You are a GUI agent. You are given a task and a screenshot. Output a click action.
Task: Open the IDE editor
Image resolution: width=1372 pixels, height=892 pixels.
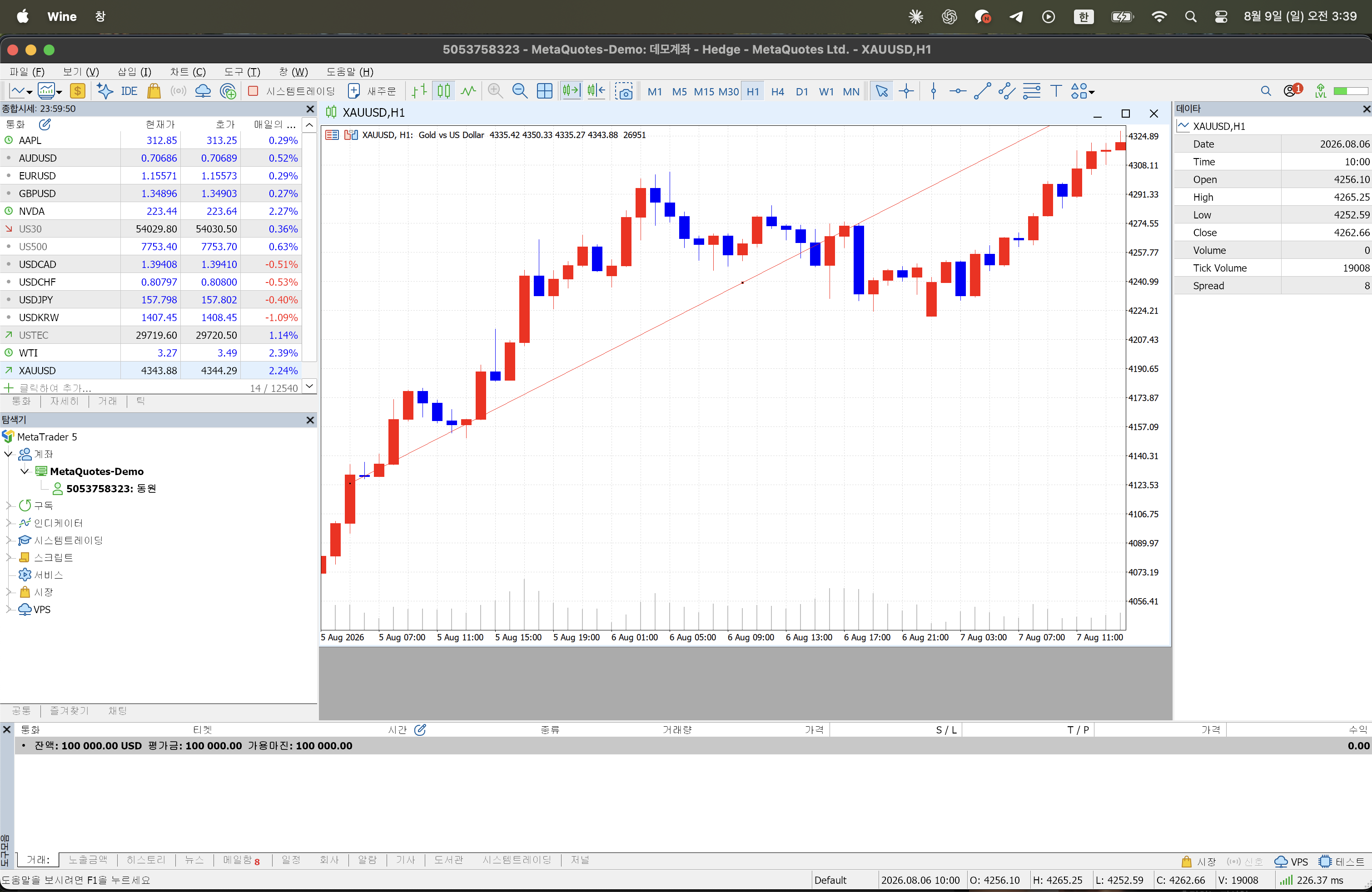click(x=129, y=91)
